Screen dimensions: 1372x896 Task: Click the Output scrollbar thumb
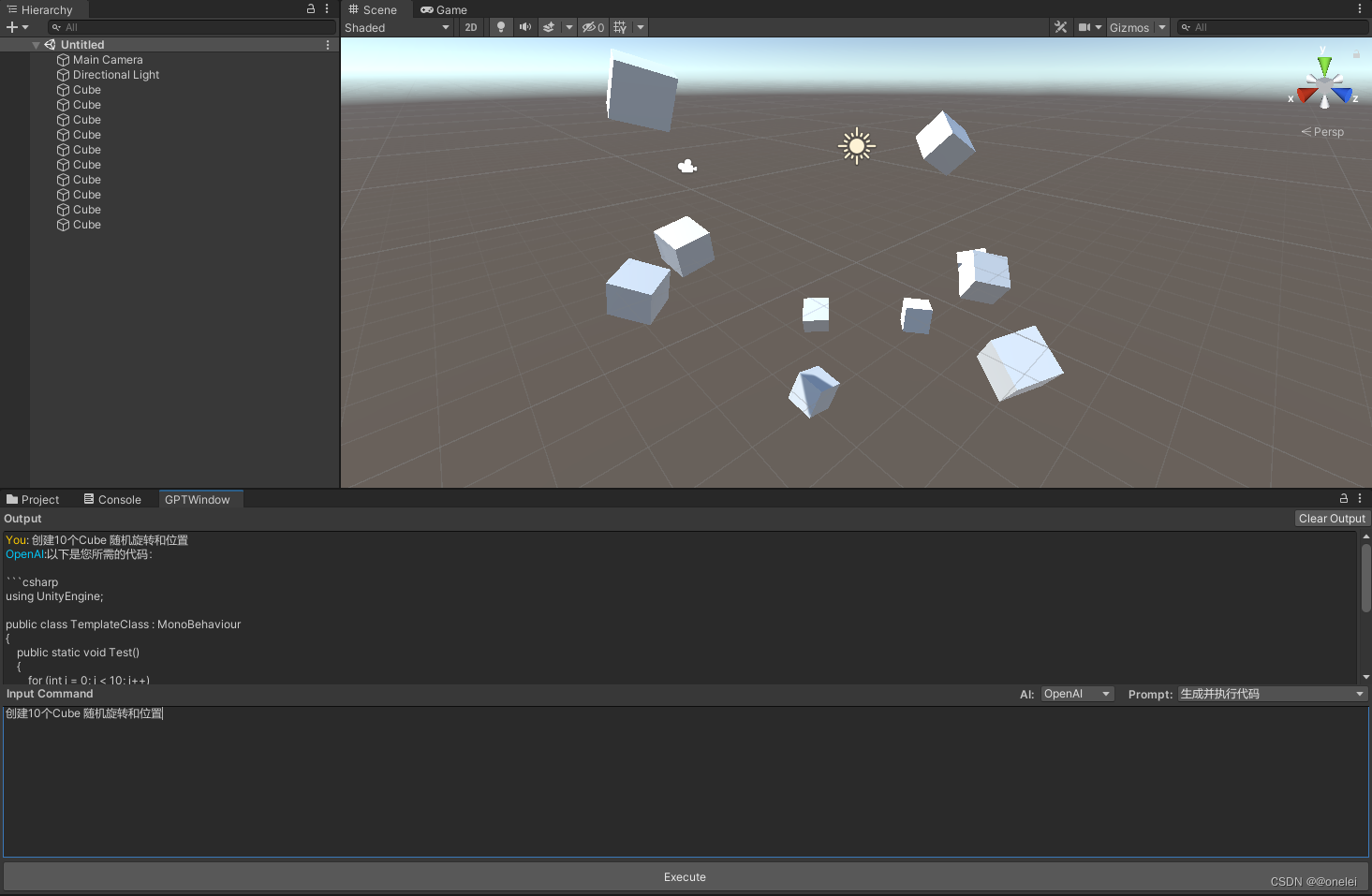click(1366, 578)
